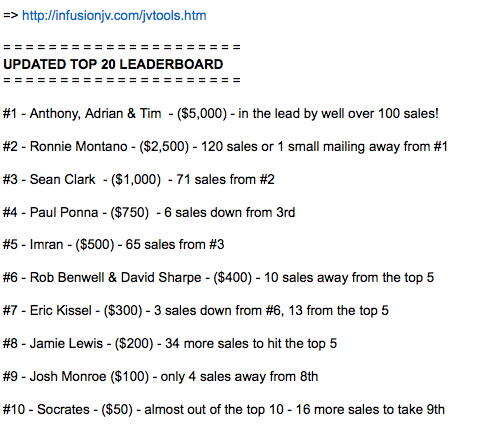Click the Ronnie Montano #2 line
Image resolution: width=483 pixels, height=430 pixels.
tap(225, 147)
